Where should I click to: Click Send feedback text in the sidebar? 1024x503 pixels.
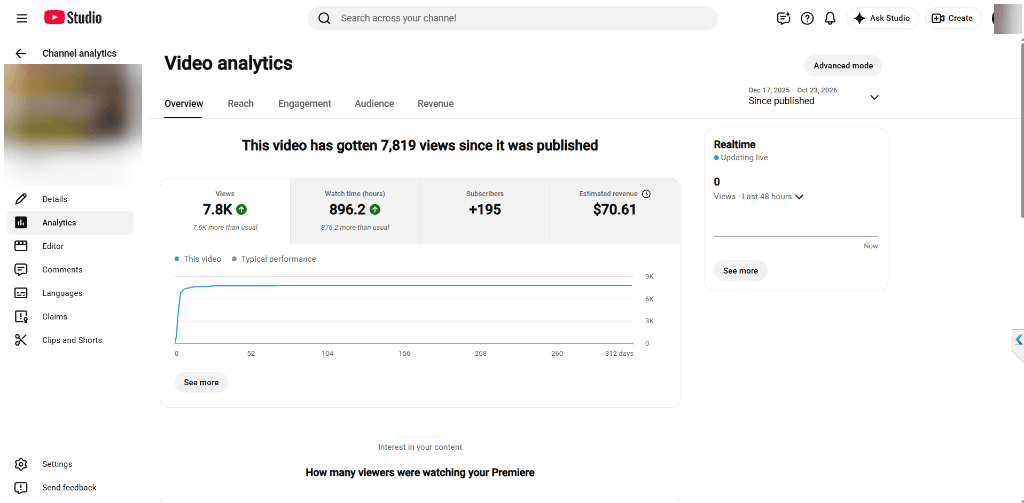coord(69,488)
